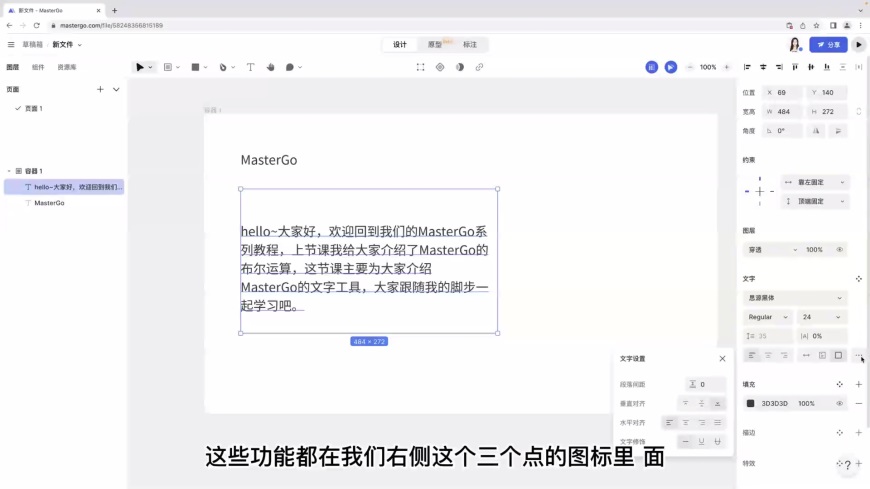Image resolution: width=870 pixels, height=489 pixels.
Task: Expand the pages list chevron
Action: coord(116,89)
